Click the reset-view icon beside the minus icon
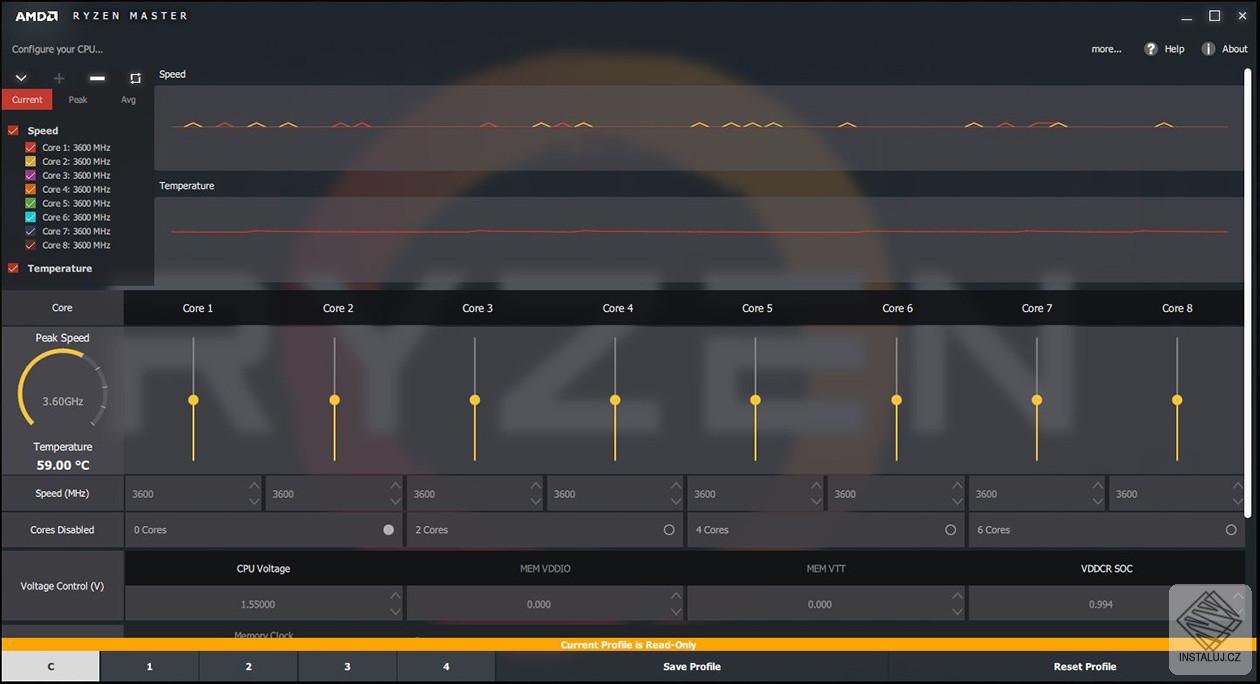Screen dimensions: 1260x684 click(133, 78)
